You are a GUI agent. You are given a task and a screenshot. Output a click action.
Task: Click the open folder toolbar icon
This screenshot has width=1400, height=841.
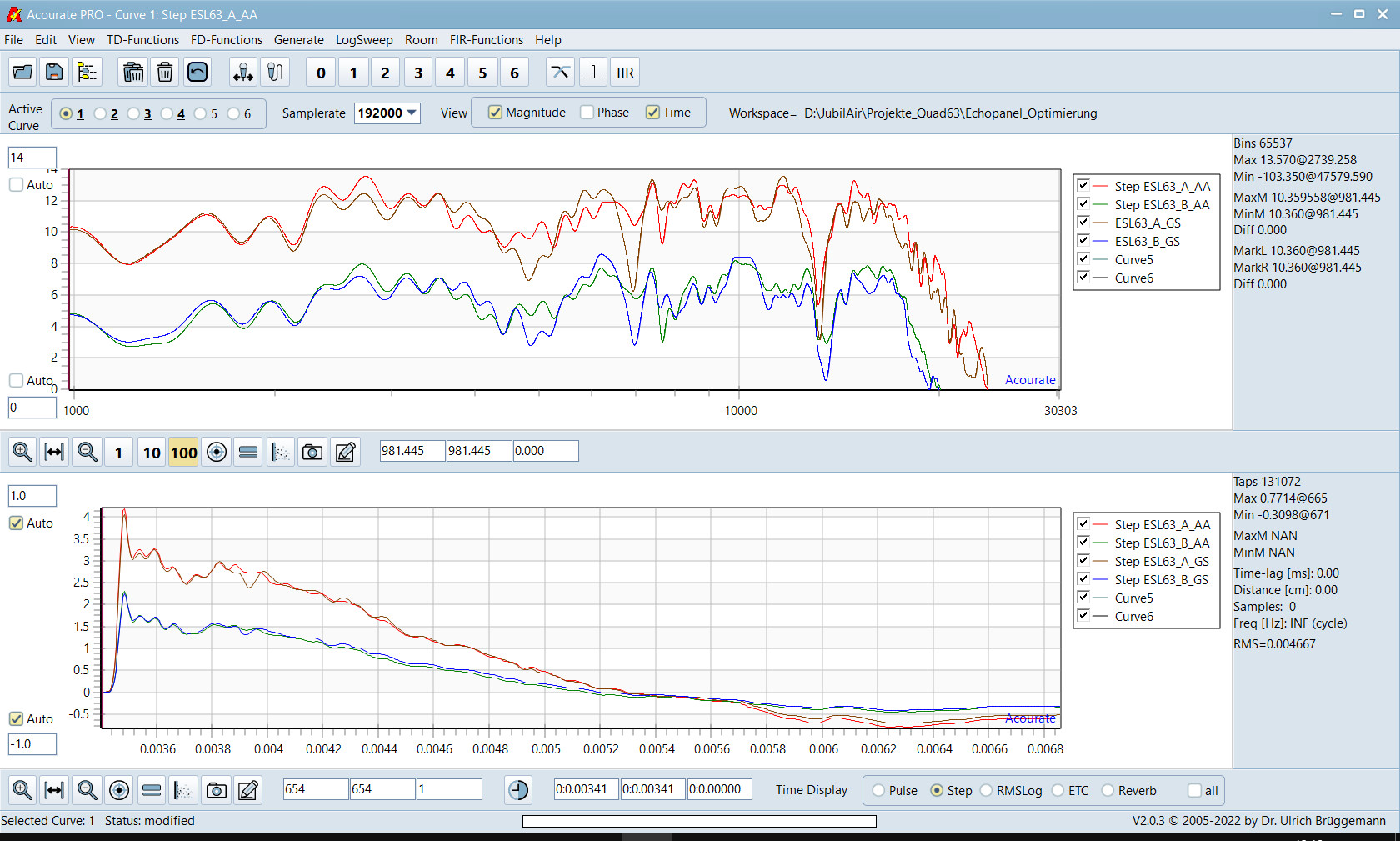22,73
